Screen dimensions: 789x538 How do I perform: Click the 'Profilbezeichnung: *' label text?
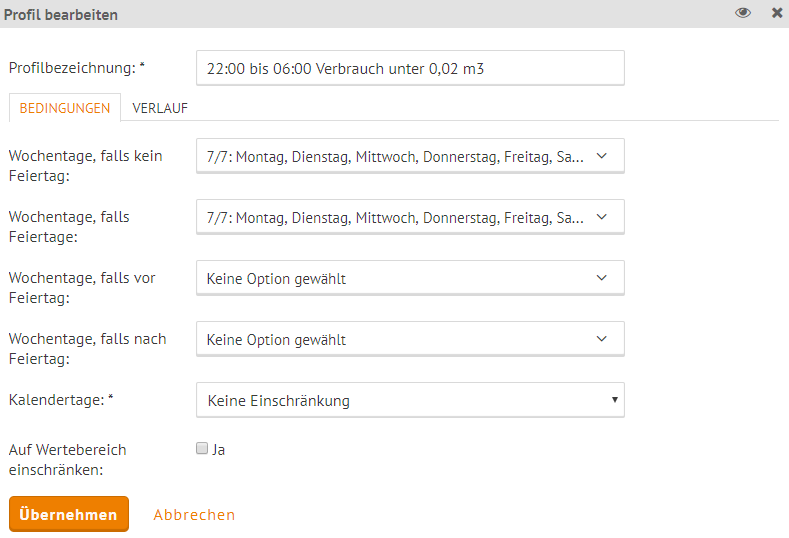pyautogui.click(x=76, y=68)
